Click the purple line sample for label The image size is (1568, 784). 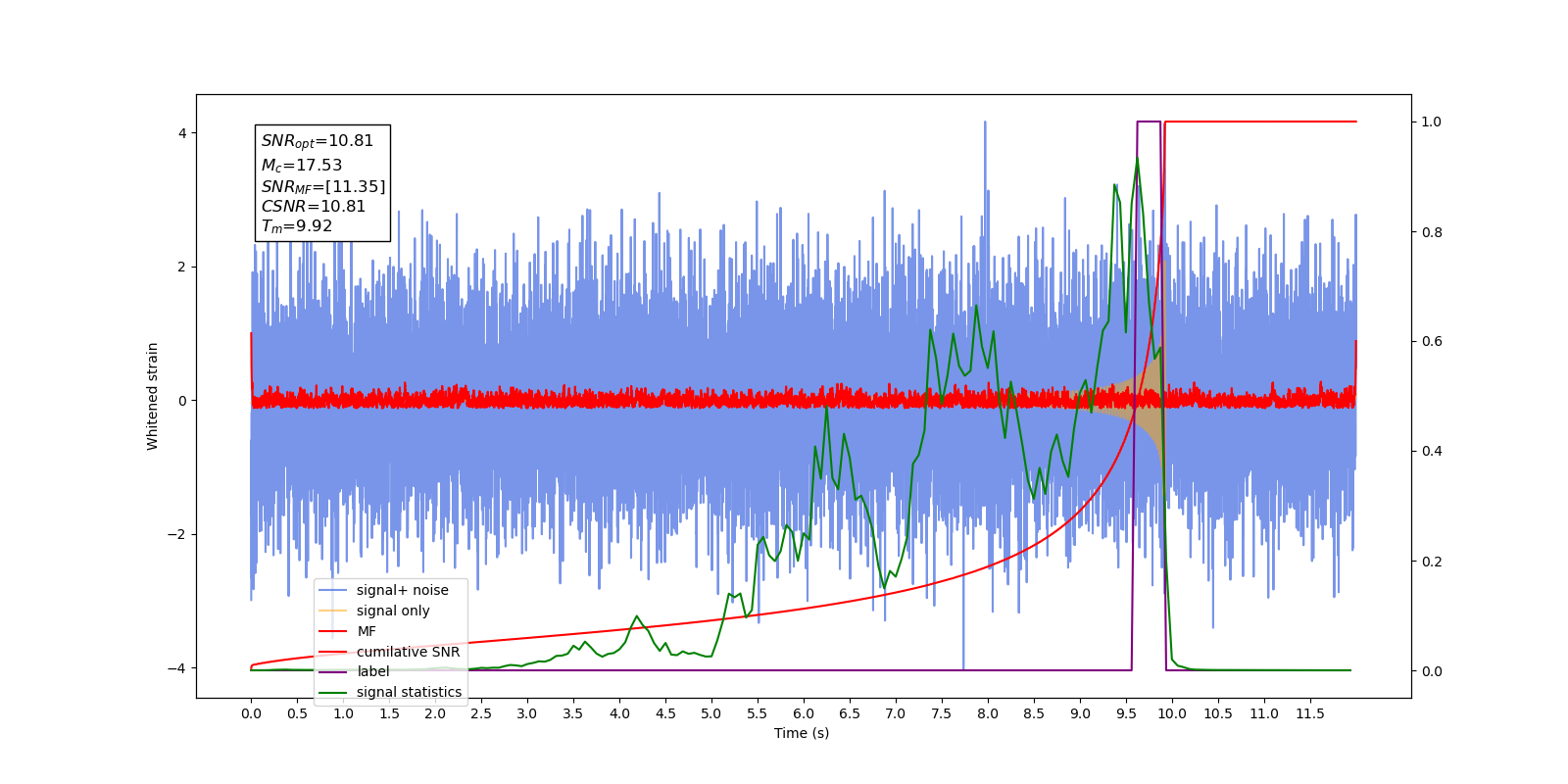pos(333,671)
